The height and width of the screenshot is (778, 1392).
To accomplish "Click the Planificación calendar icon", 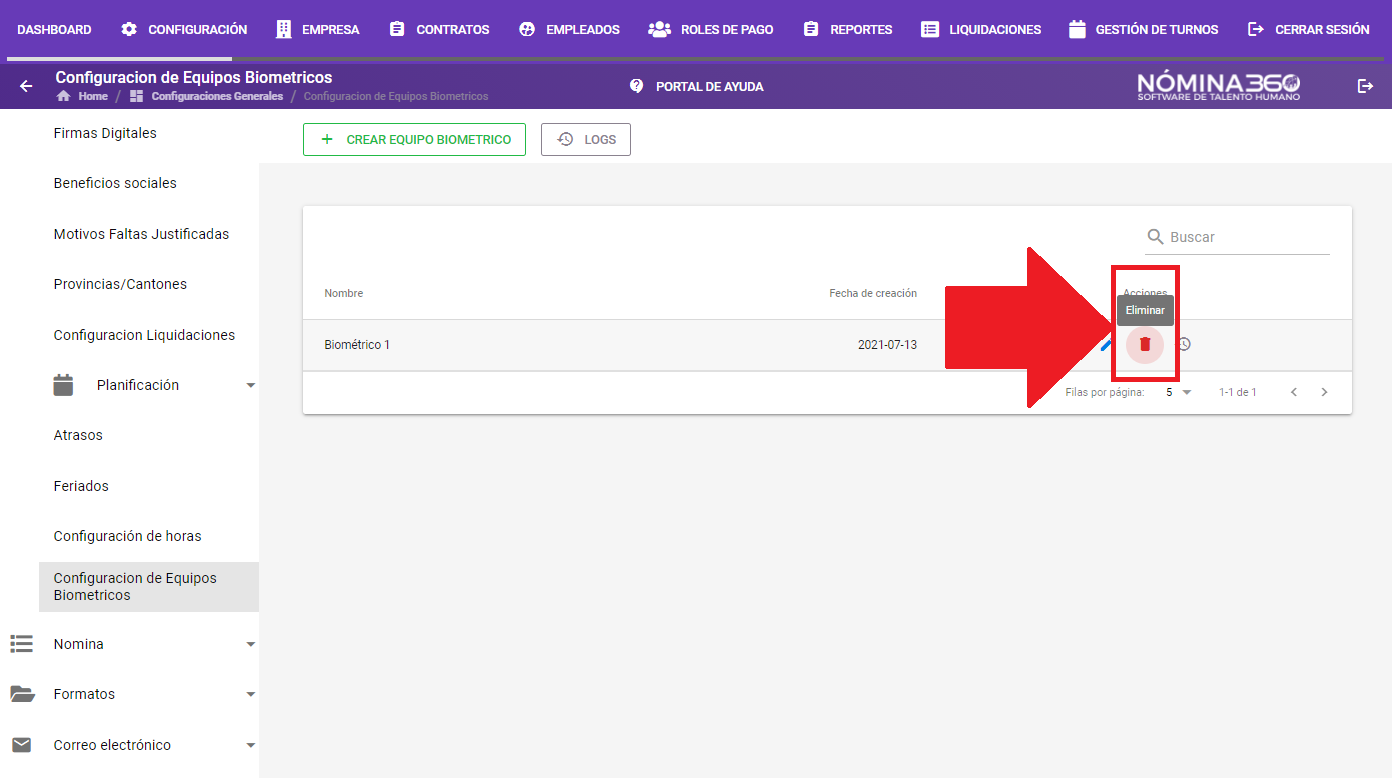I will 63,385.
